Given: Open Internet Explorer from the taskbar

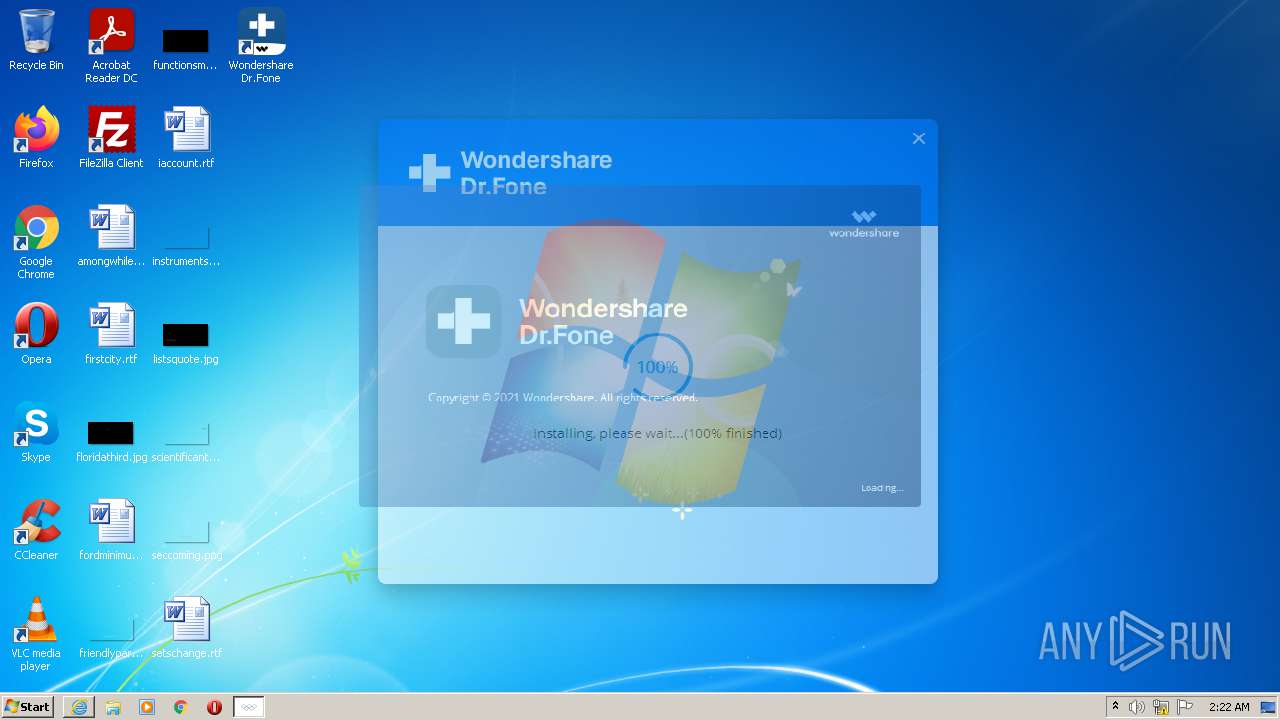Looking at the screenshot, I should coord(79,707).
